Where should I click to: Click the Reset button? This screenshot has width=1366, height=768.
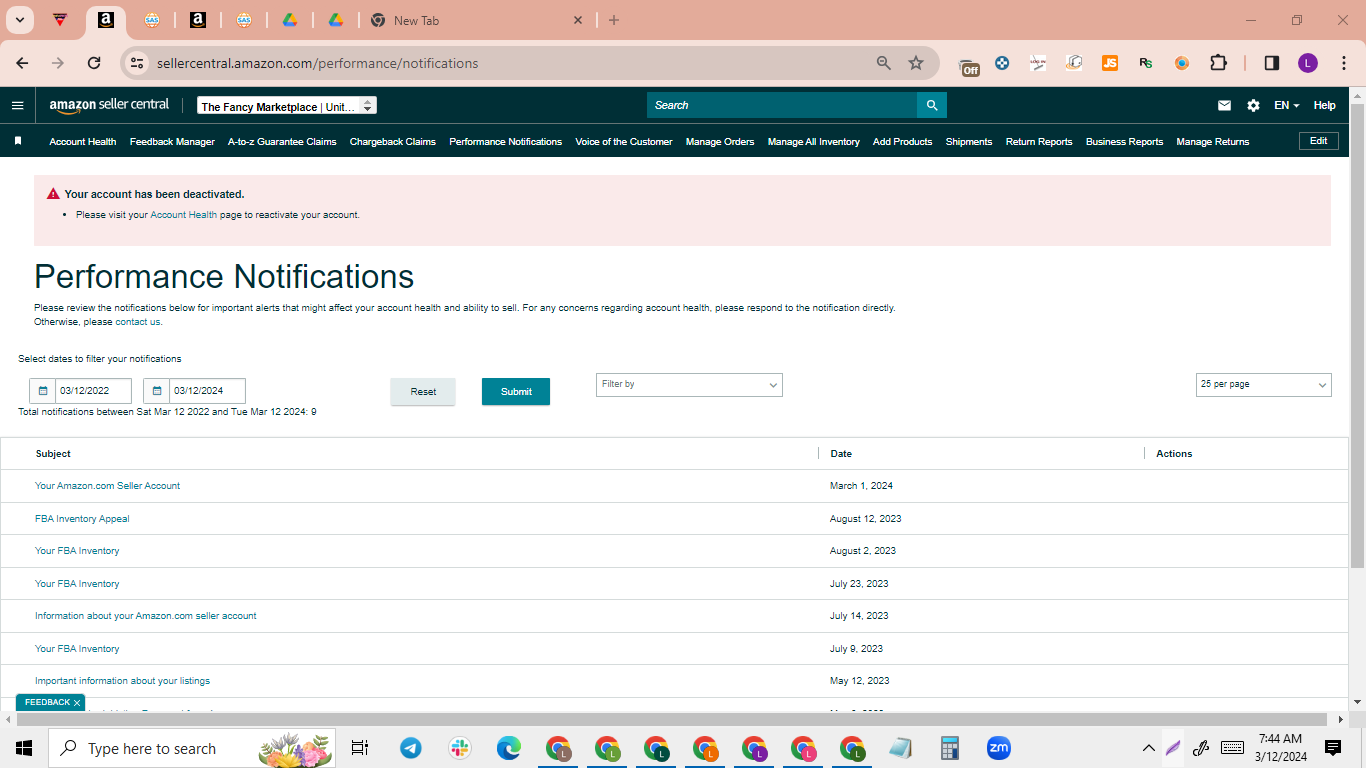pos(423,392)
